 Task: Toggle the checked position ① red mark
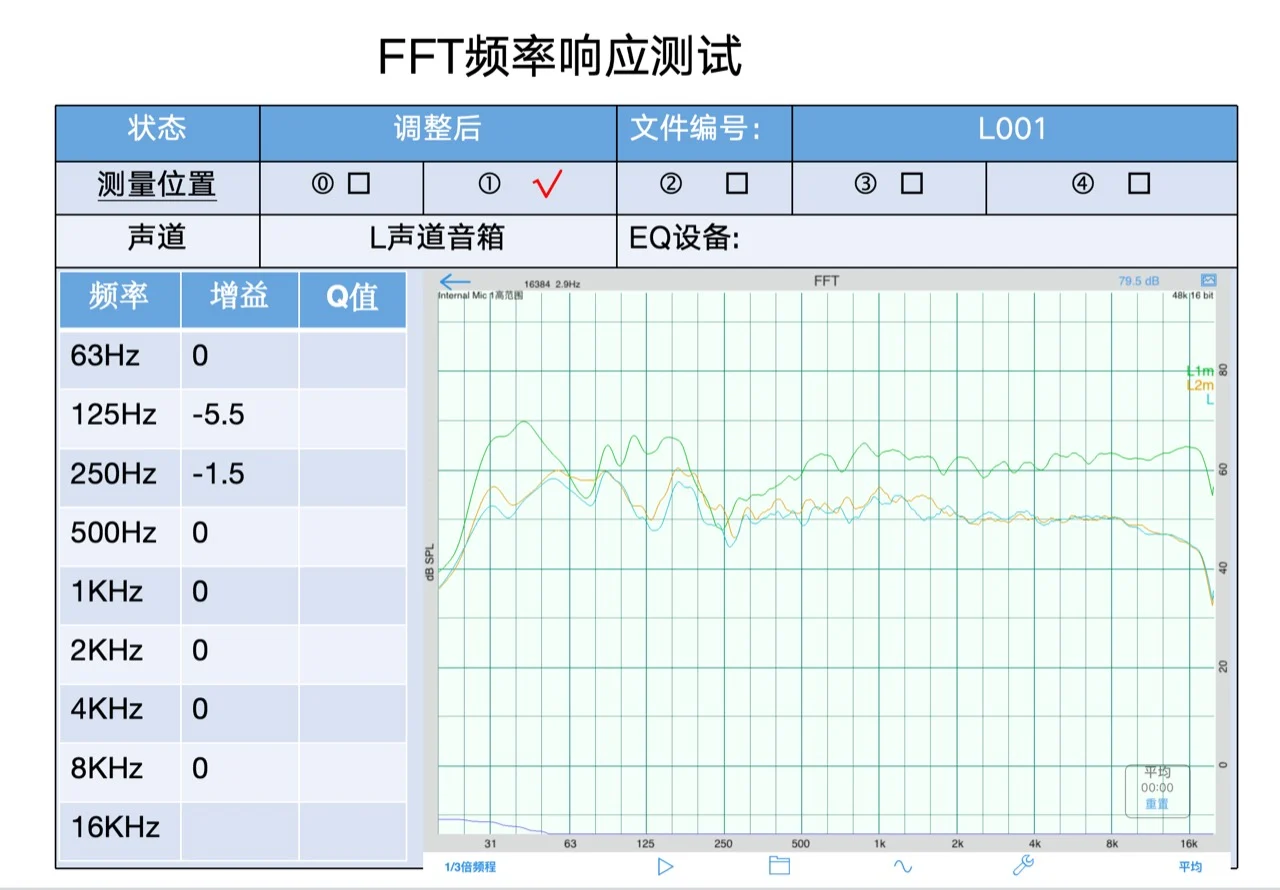click(x=547, y=184)
